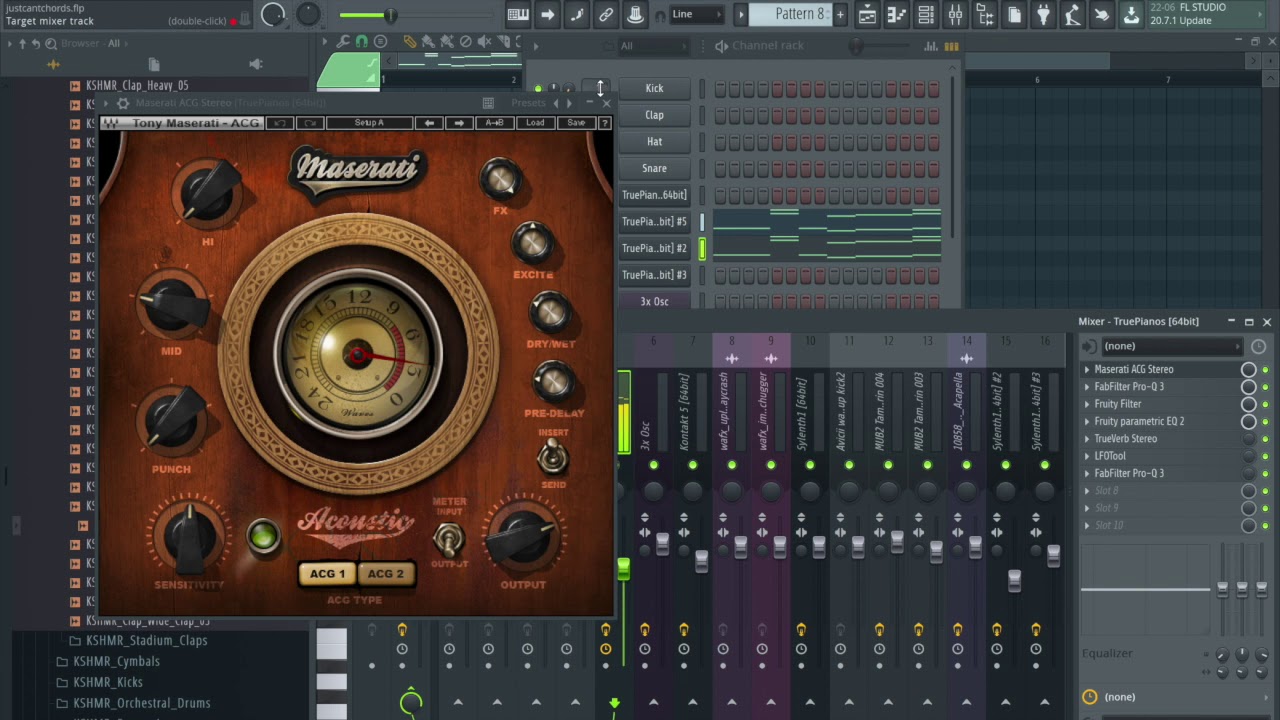1280x720 pixels.
Task: Click the browser audio waveform tab icon
Action: pos(53,64)
